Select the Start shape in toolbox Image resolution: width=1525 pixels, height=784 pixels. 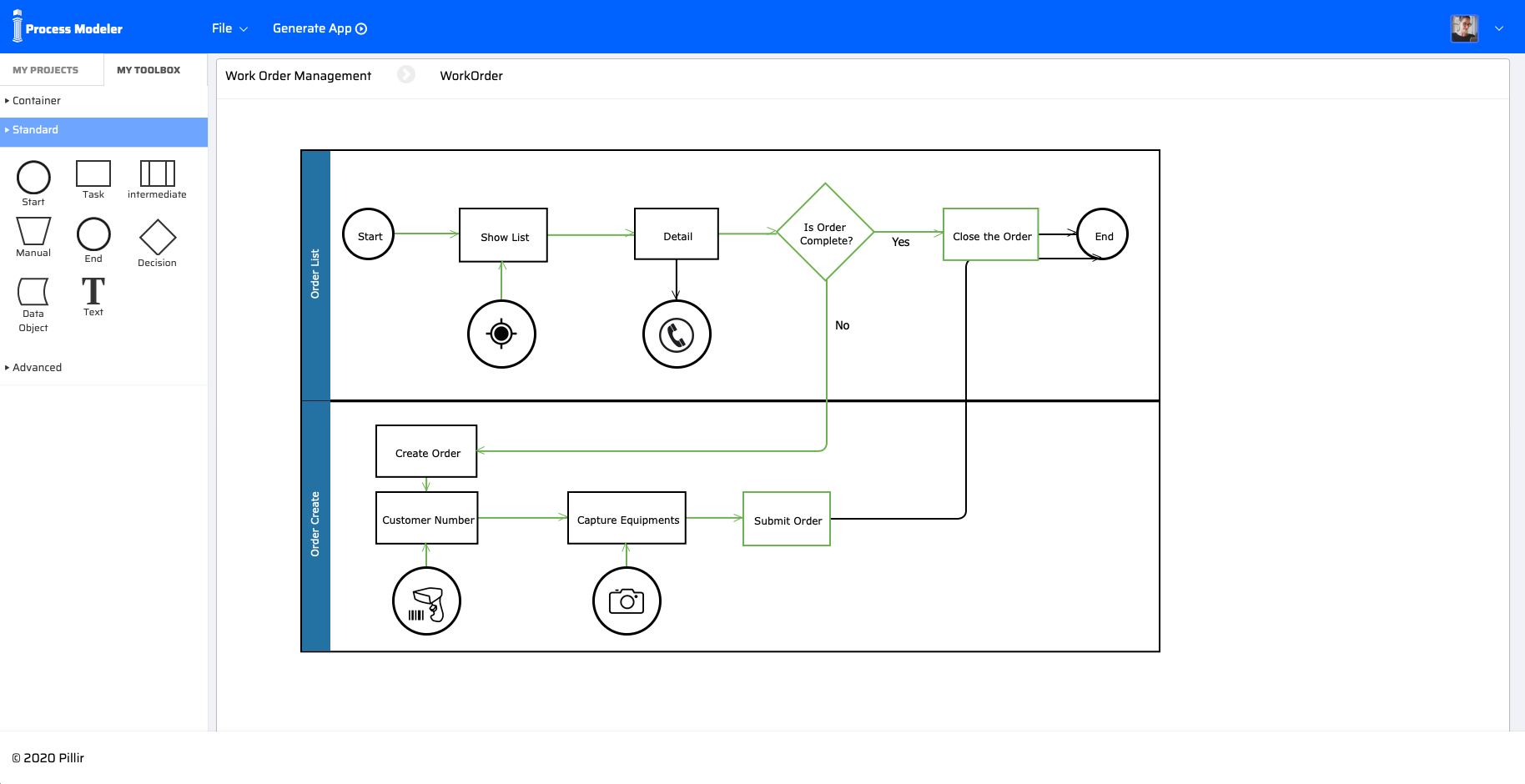[x=33, y=178]
